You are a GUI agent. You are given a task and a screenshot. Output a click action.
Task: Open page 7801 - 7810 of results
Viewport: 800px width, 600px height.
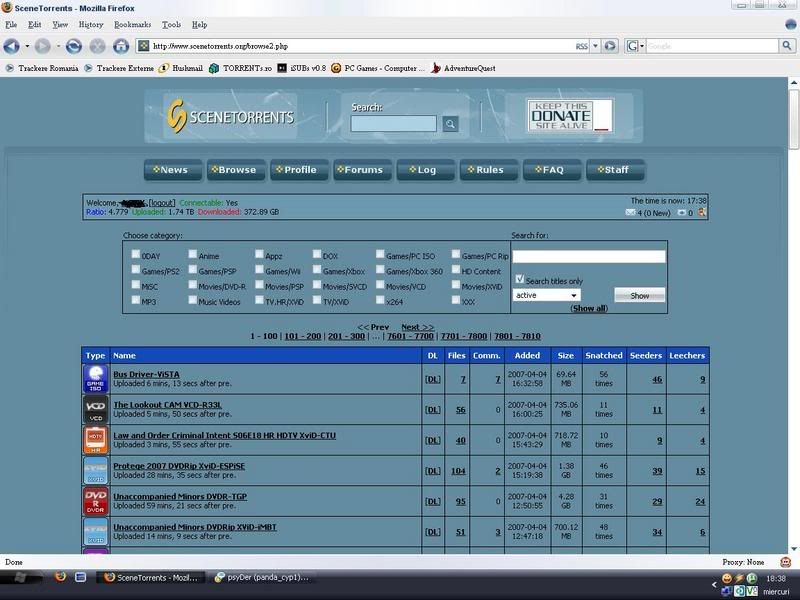(x=517, y=336)
